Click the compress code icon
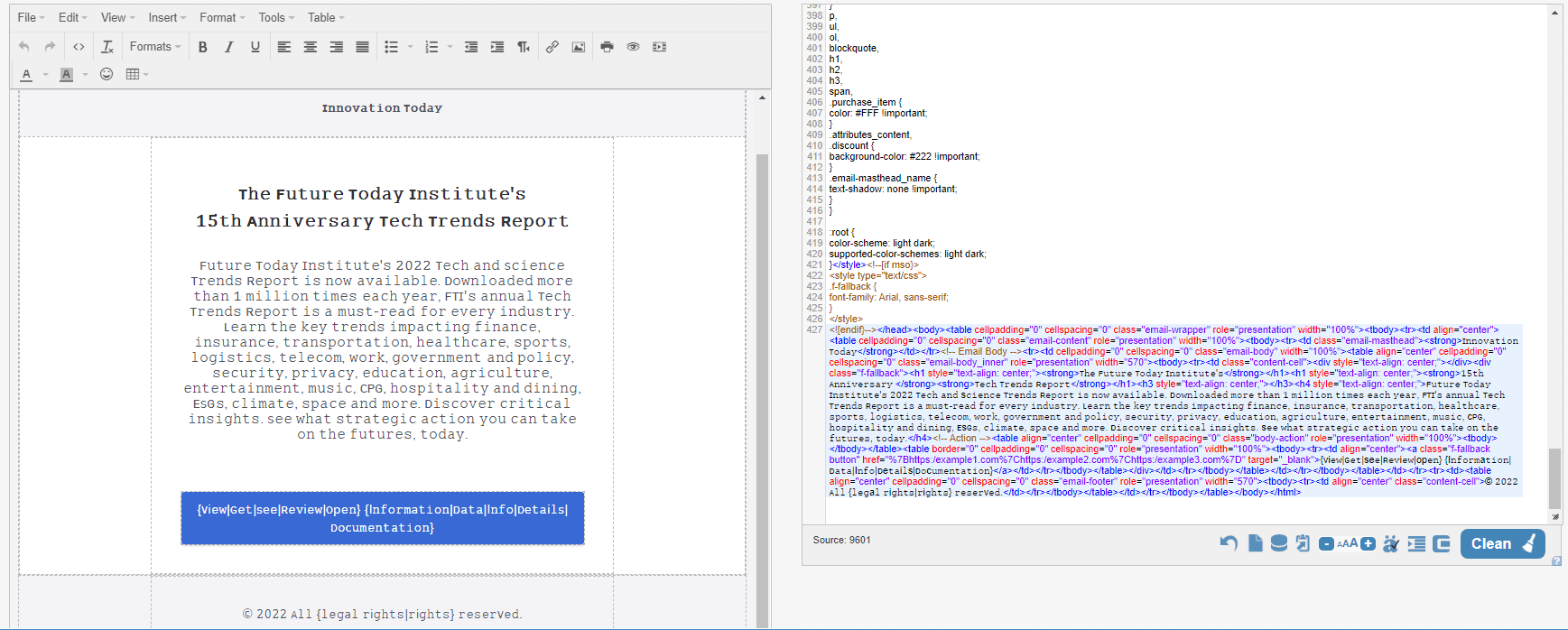The height and width of the screenshot is (630, 1568). point(1441,543)
